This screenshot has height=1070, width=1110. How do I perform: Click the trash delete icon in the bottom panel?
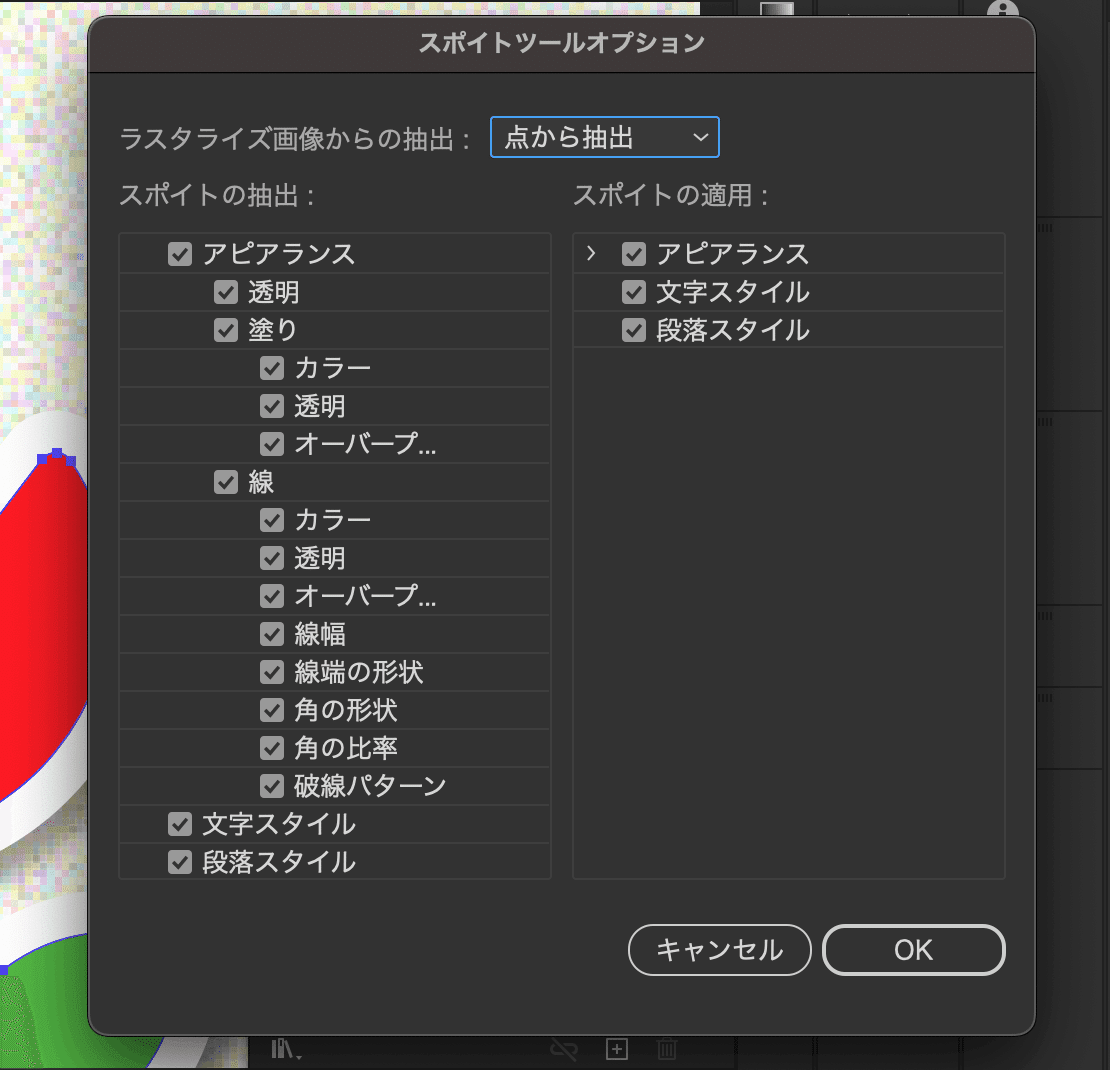(x=666, y=1049)
